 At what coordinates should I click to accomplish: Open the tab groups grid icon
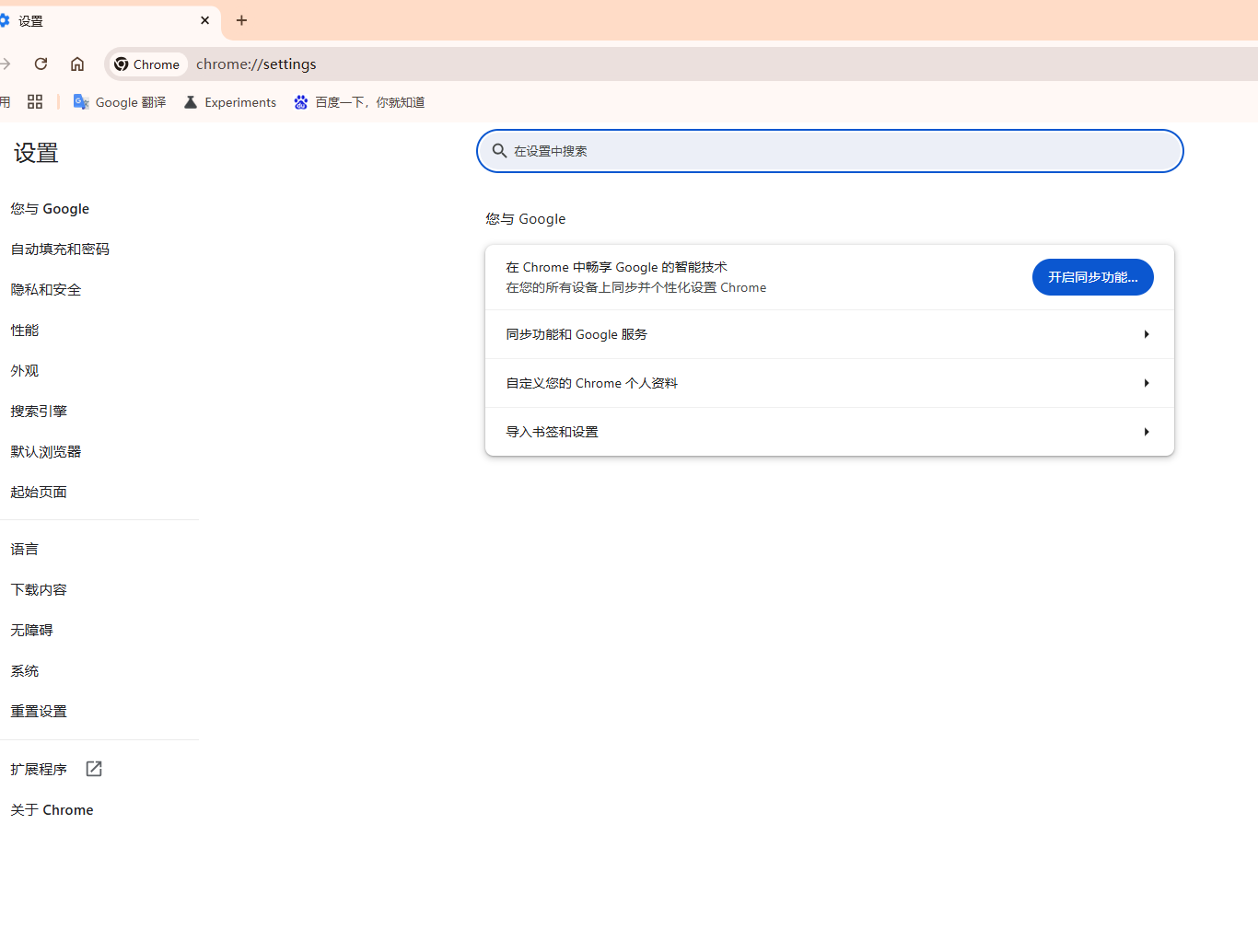[35, 102]
